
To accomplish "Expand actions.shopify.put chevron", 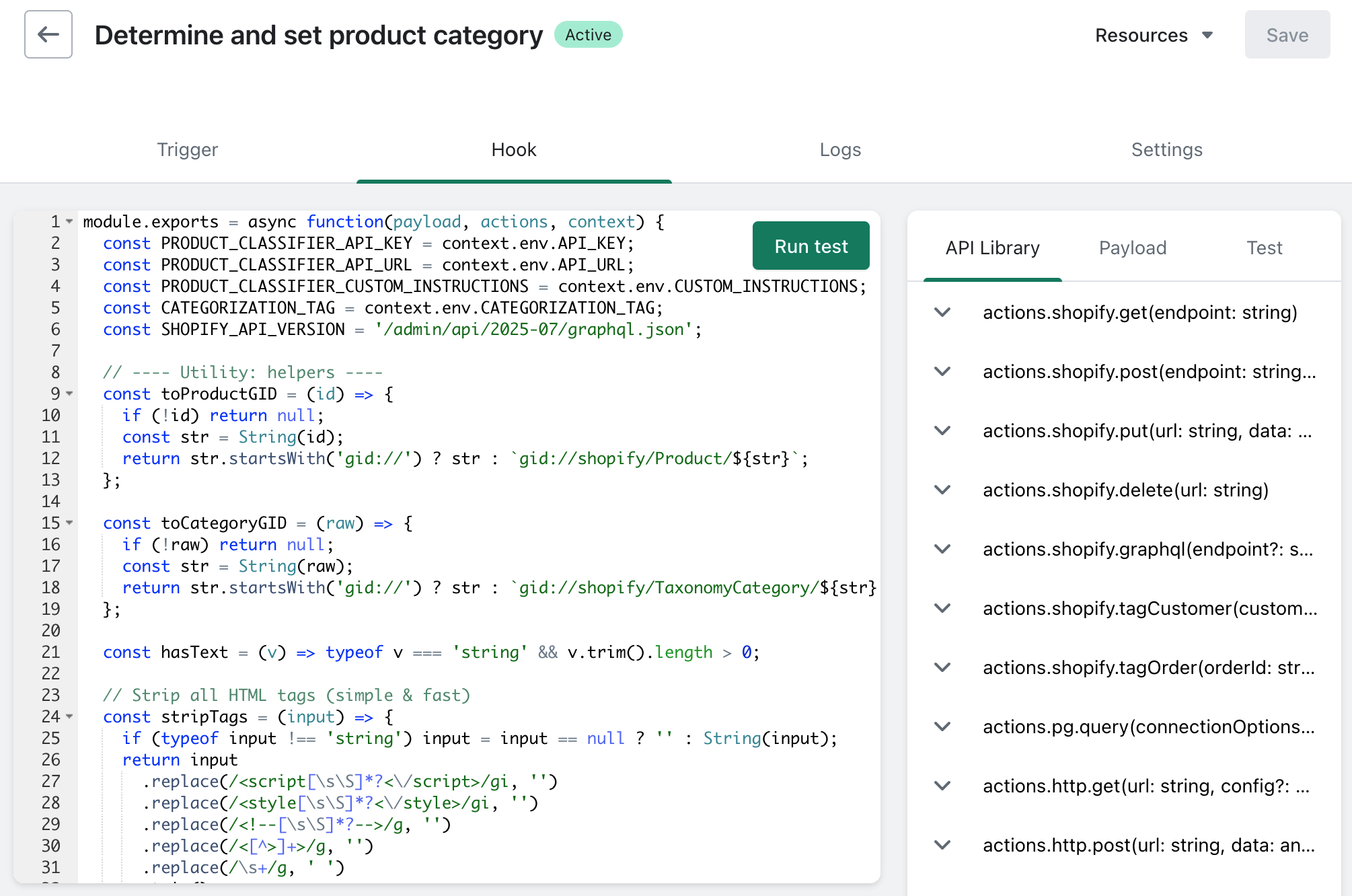I will [x=942, y=431].
